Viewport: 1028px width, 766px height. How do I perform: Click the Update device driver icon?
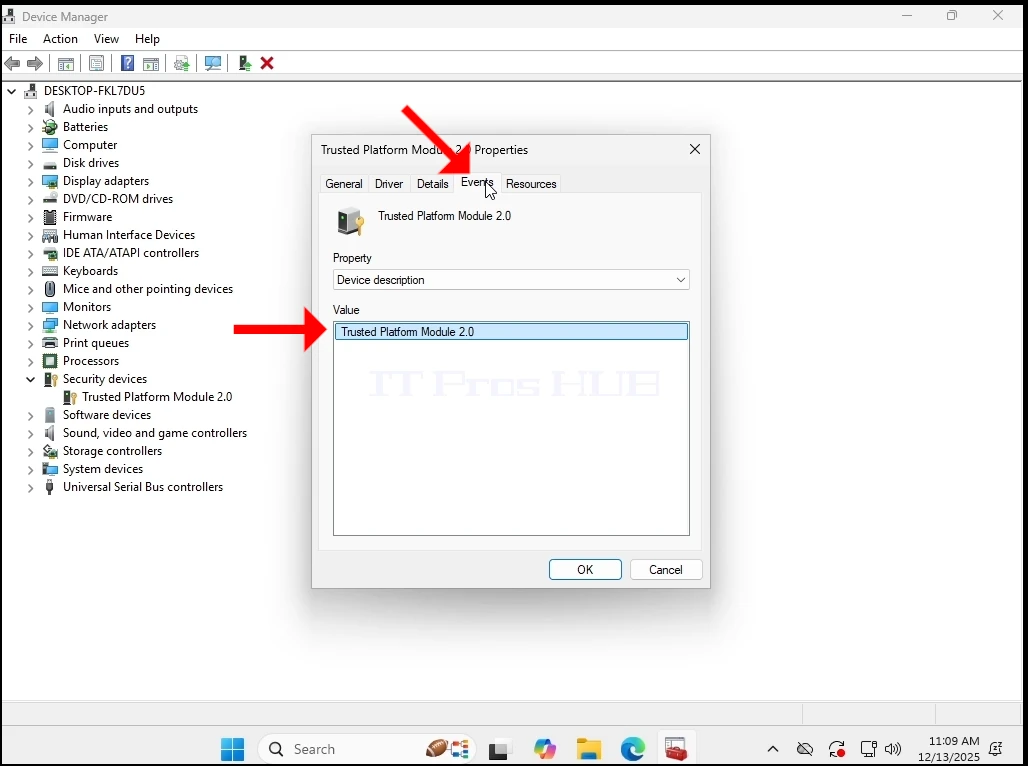(x=182, y=64)
